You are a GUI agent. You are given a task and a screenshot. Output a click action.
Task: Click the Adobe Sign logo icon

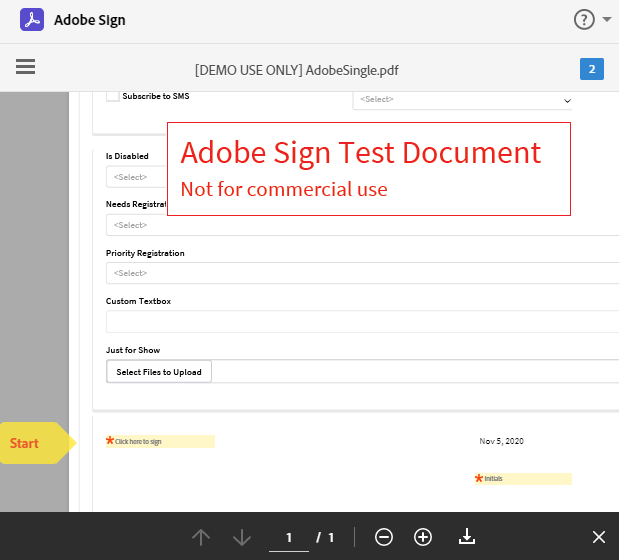pyautogui.click(x=32, y=20)
